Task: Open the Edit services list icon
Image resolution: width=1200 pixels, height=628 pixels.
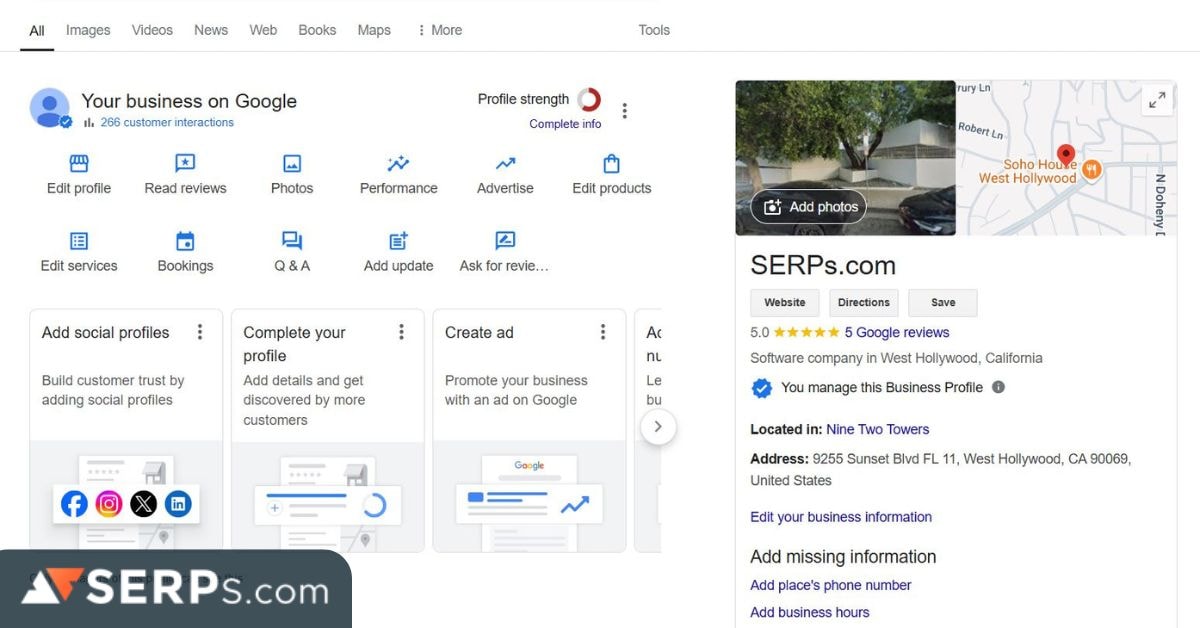Action: click(79, 241)
